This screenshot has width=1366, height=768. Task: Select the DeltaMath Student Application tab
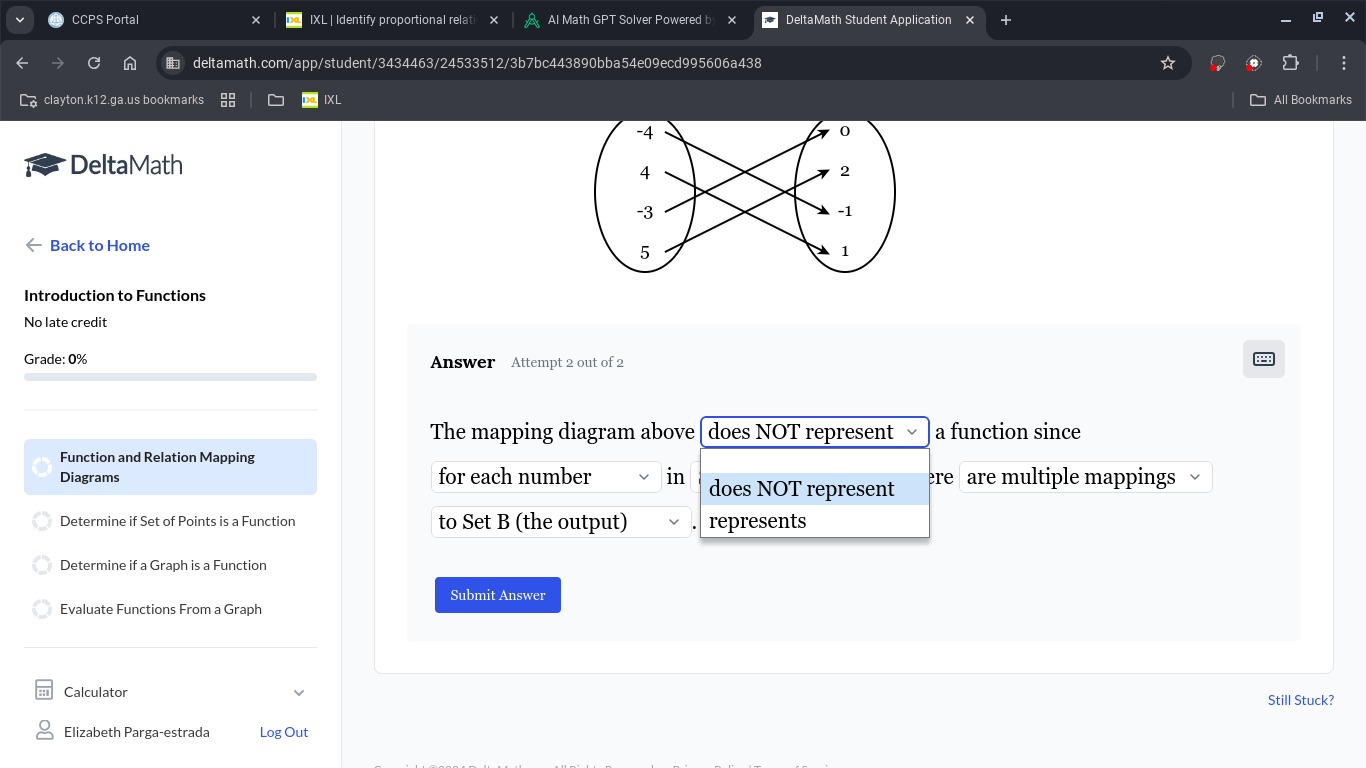point(869,20)
